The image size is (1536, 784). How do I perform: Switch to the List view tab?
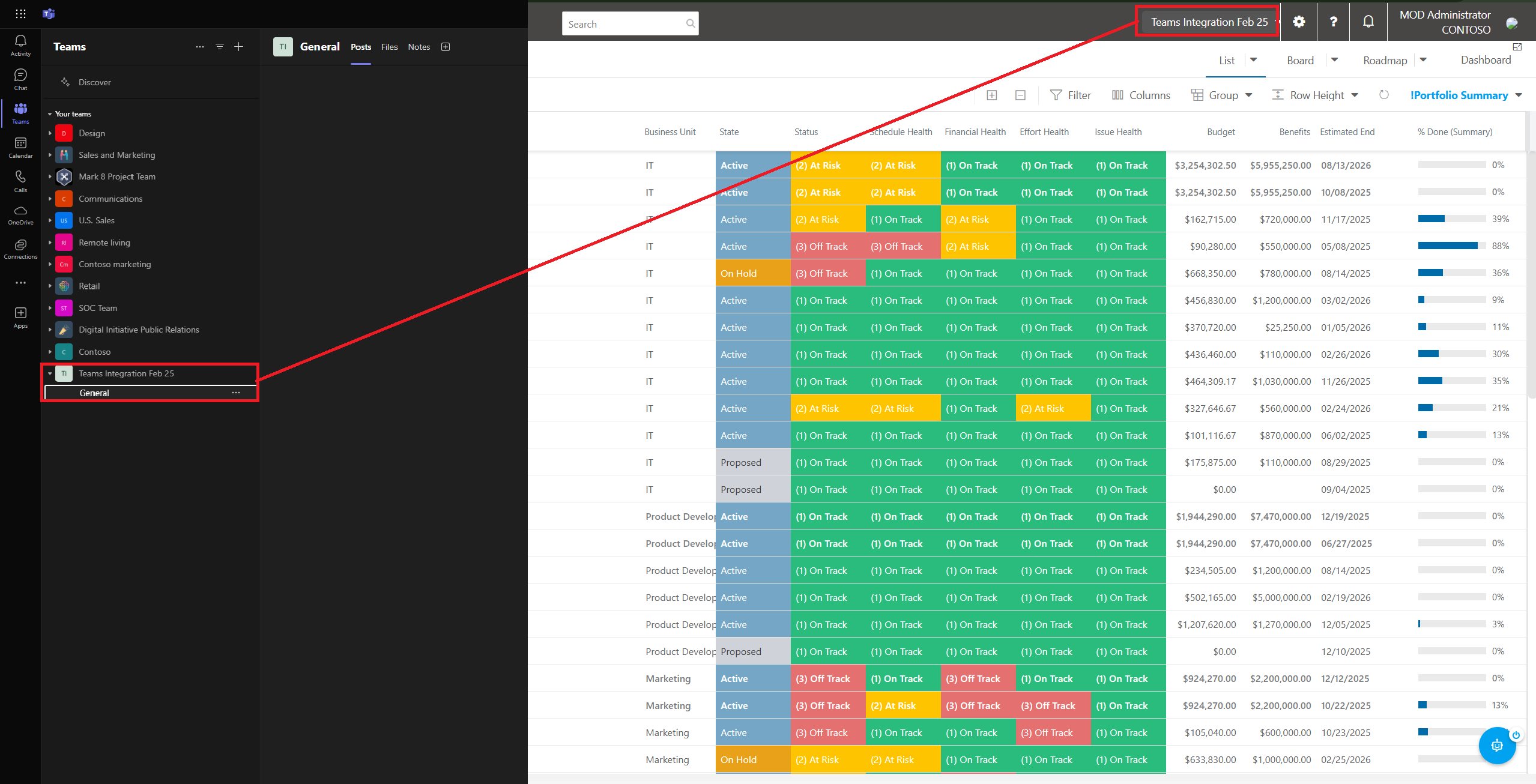[1227, 60]
